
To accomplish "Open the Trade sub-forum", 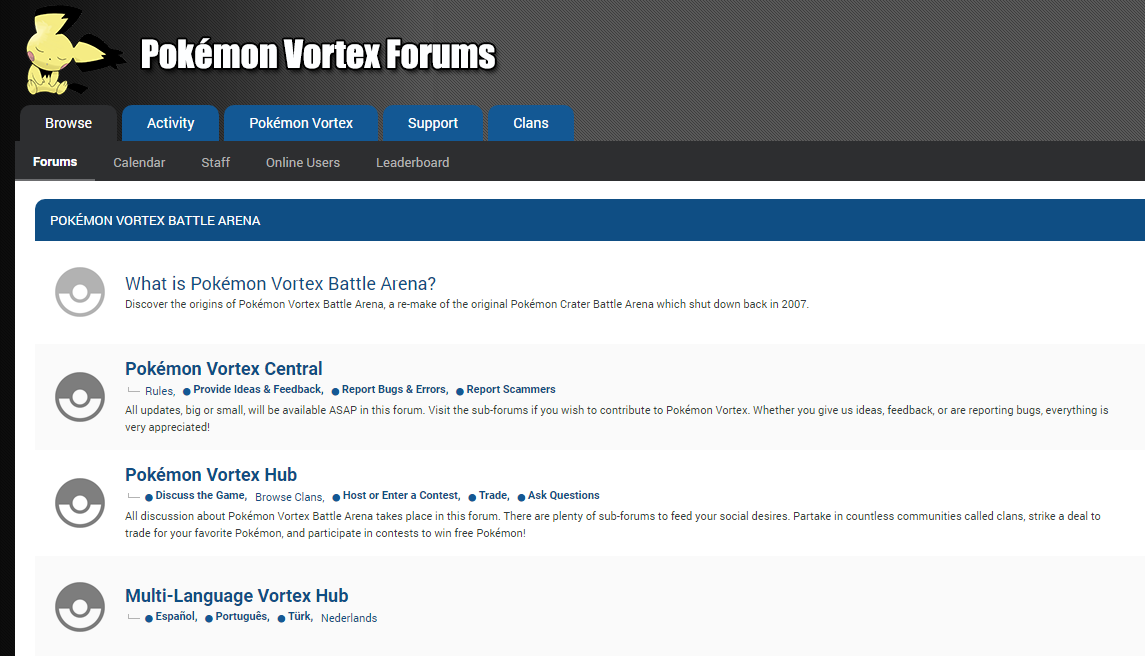I will coord(494,495).
